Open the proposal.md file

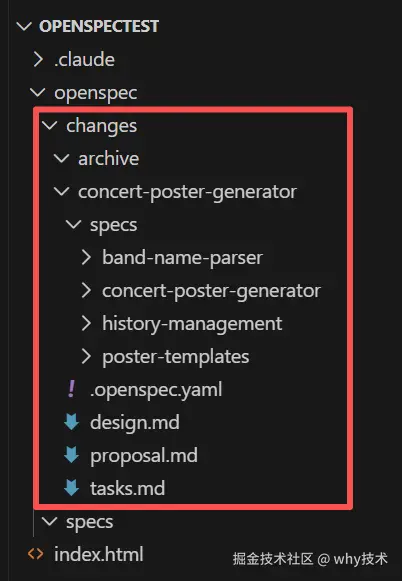(x=144, y=456)
